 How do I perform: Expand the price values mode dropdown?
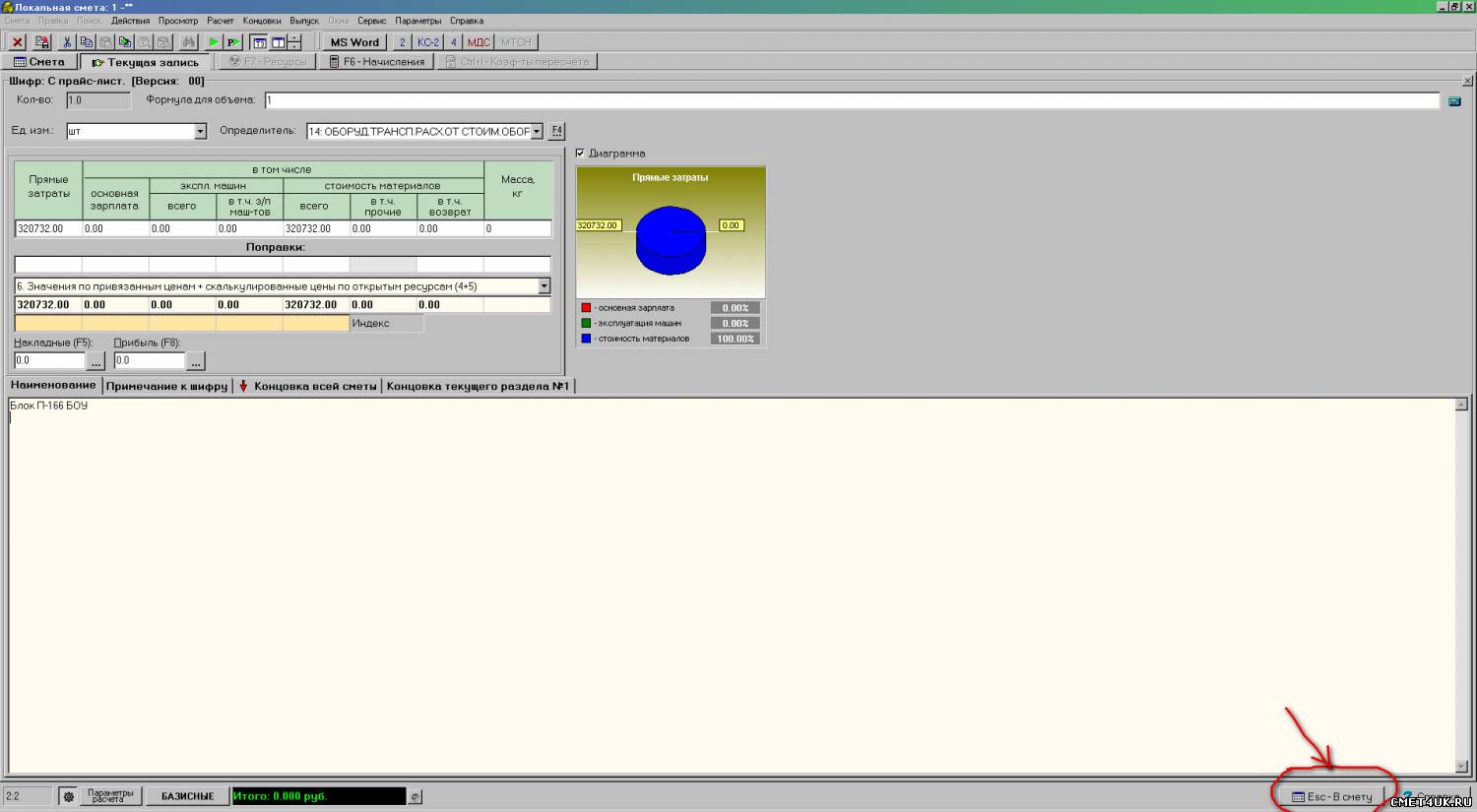point(544,286)
